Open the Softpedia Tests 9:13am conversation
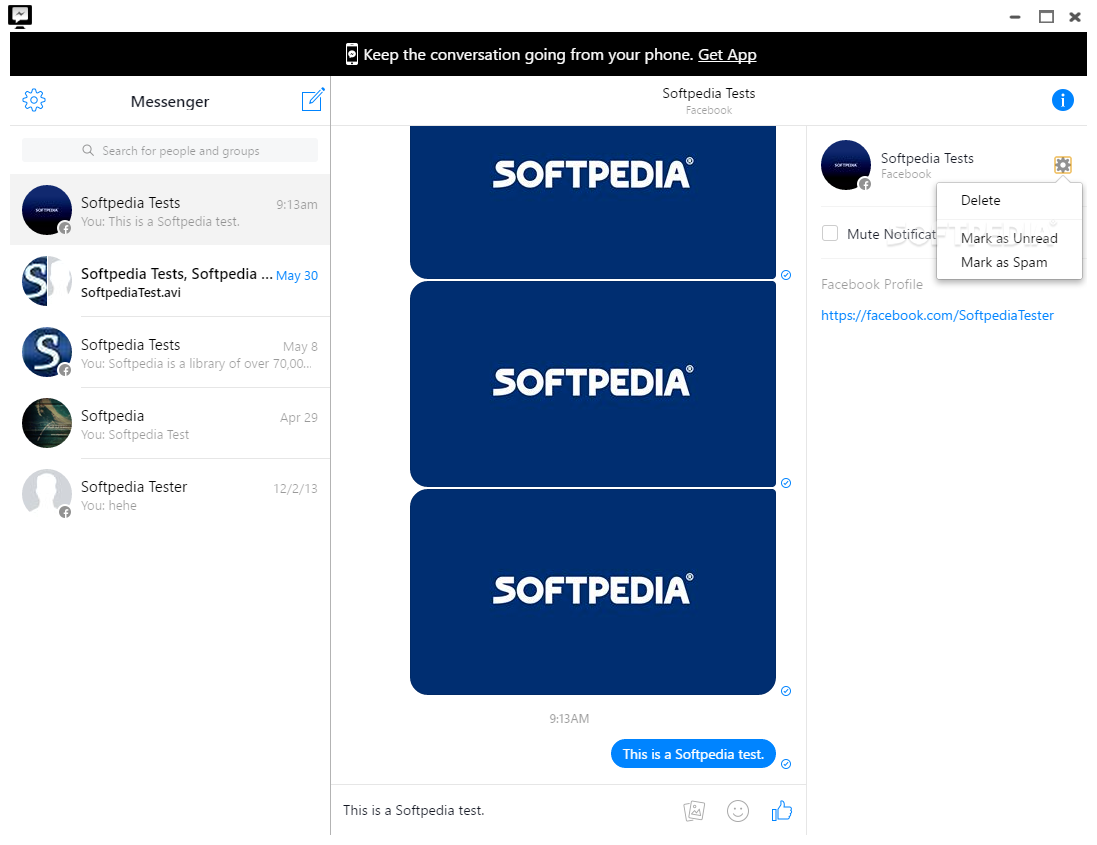 (x=170, y=210)
